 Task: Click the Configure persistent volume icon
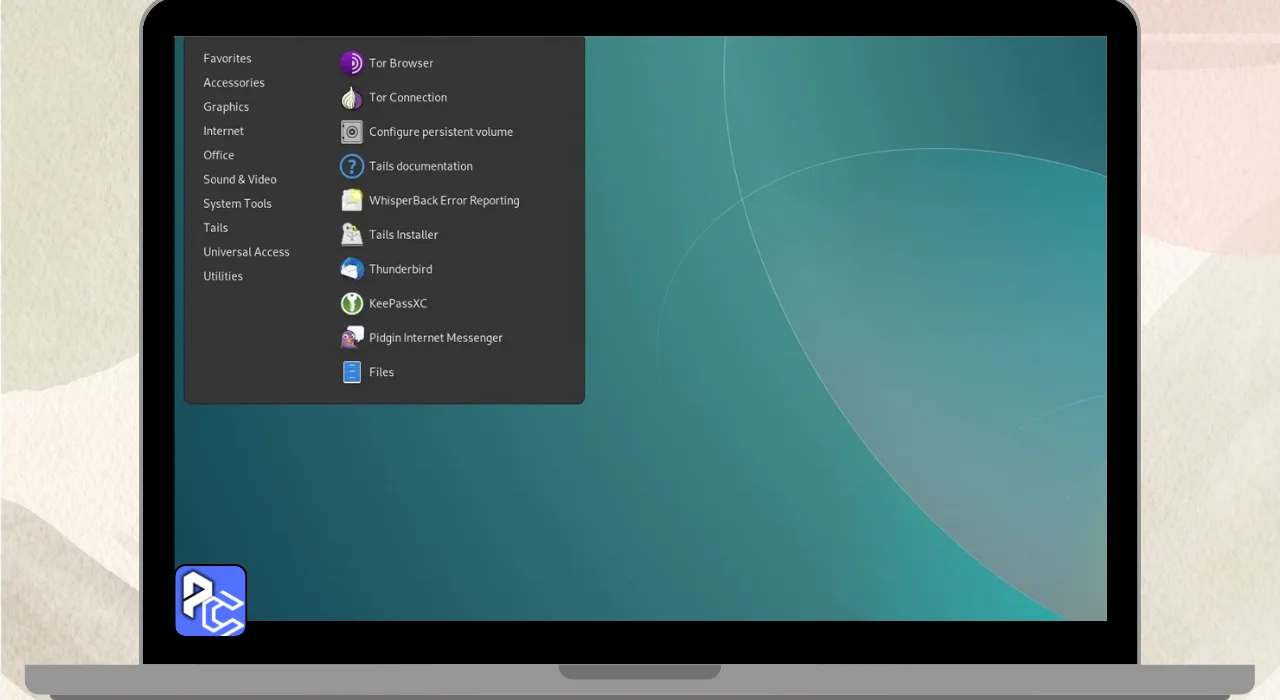(351, 132)
